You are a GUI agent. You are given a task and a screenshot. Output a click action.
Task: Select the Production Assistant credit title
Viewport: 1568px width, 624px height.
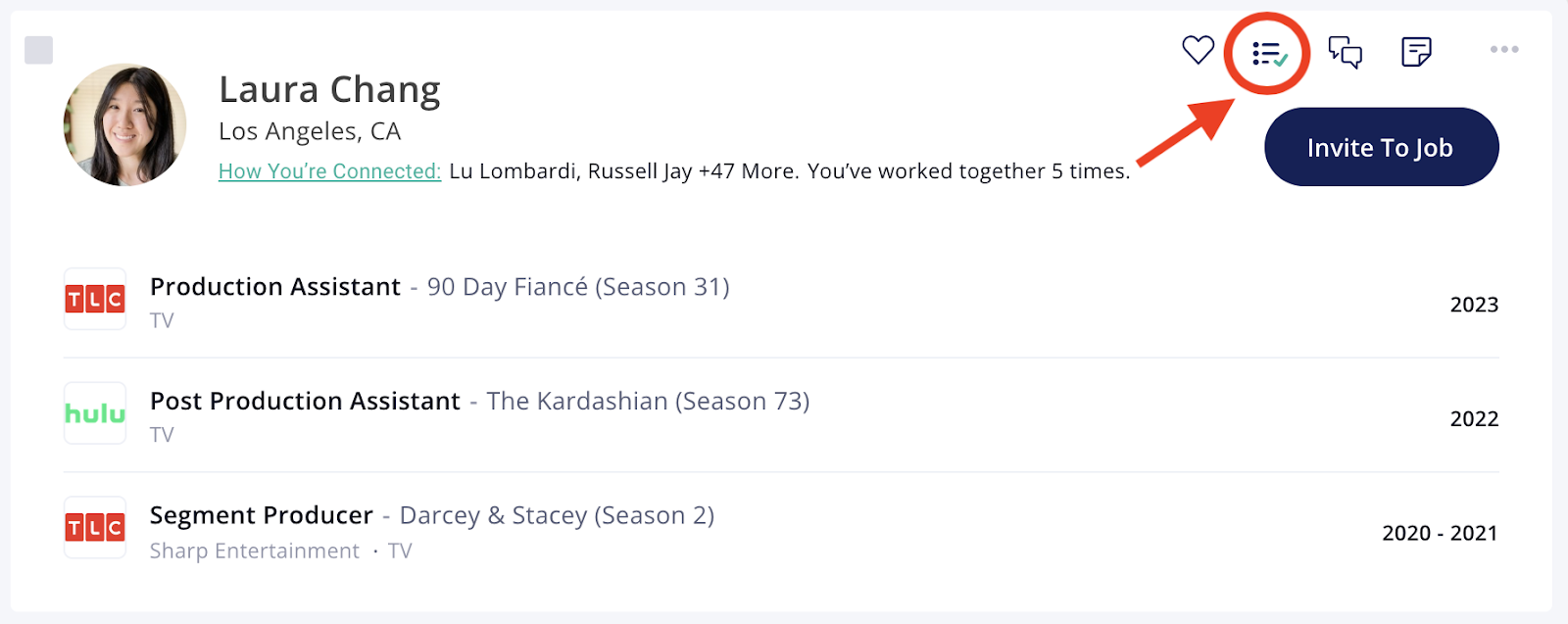(x=275, y=287)
